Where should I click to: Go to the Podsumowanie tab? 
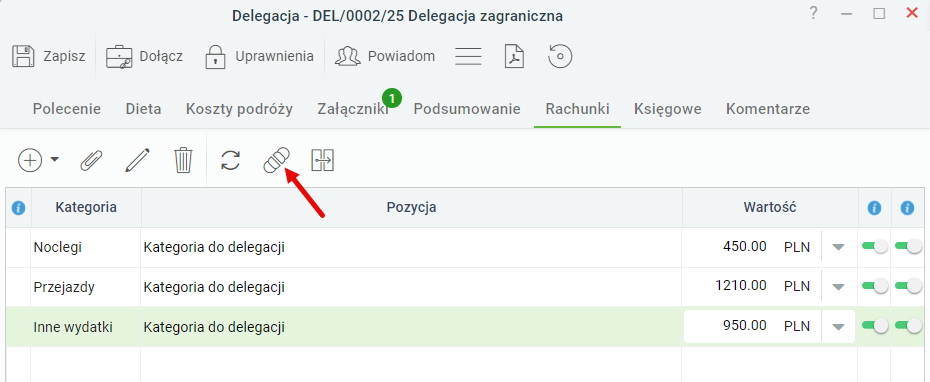pos(467,109)
